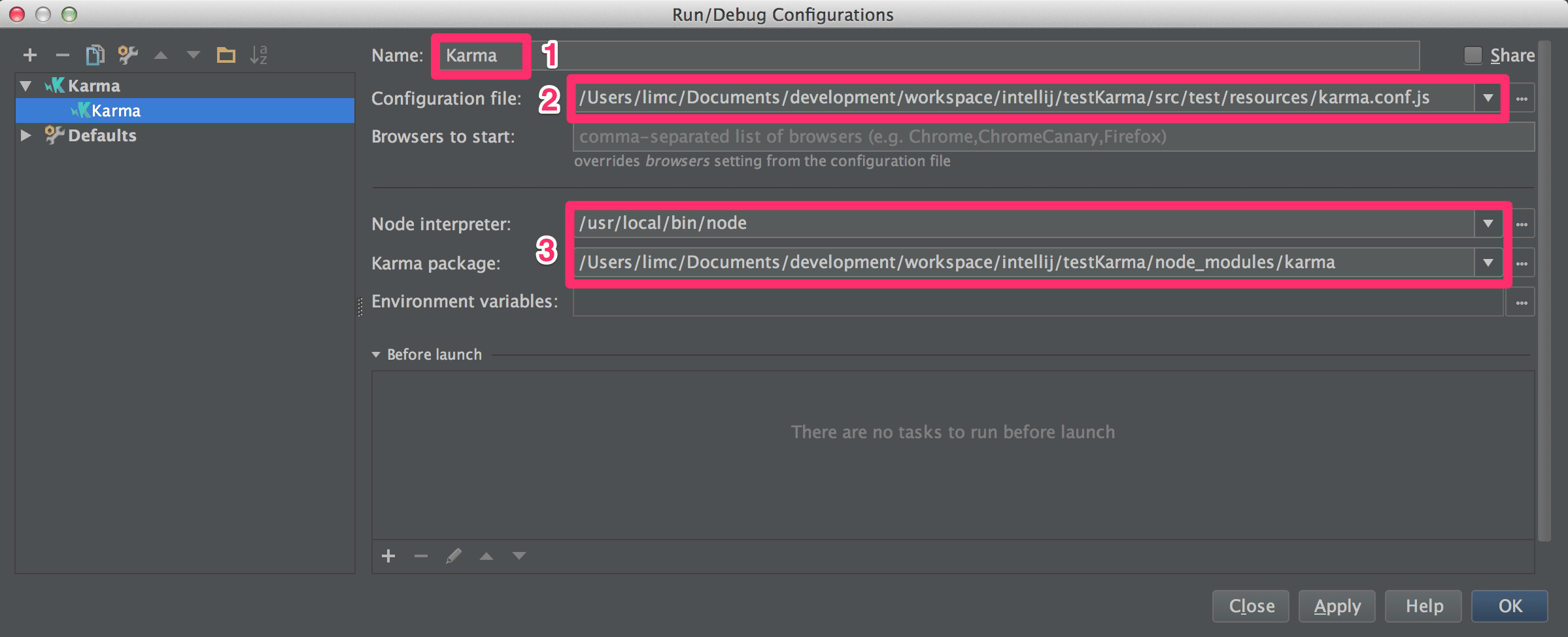Move configuration up in the list
This screenshot has height=637, width=1568.
[161, 56]
